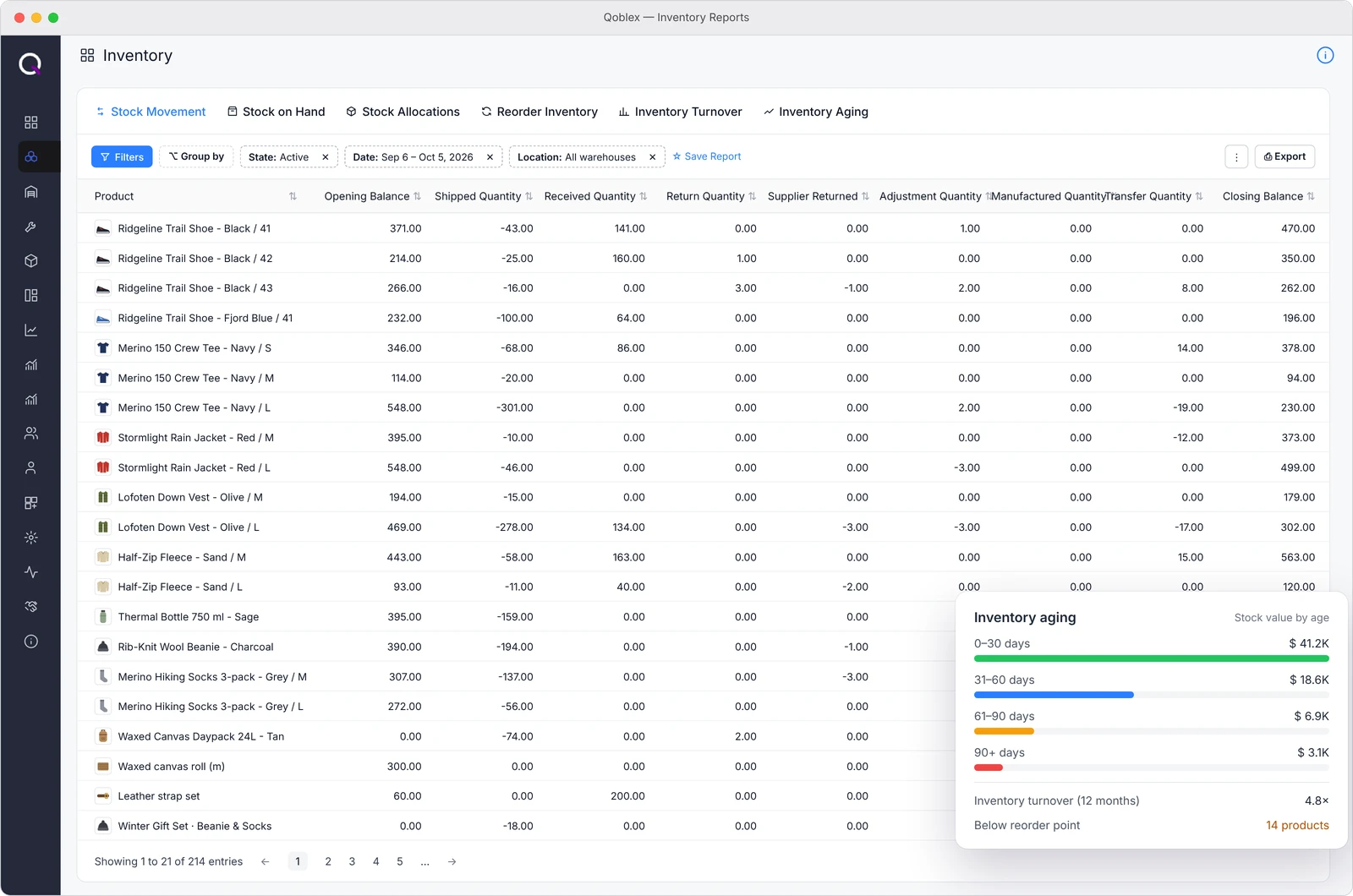The width and height of the screenshot is (1353, 896).
Task: Open the wrench tool sidebar icon
Action: coord(31,227)
